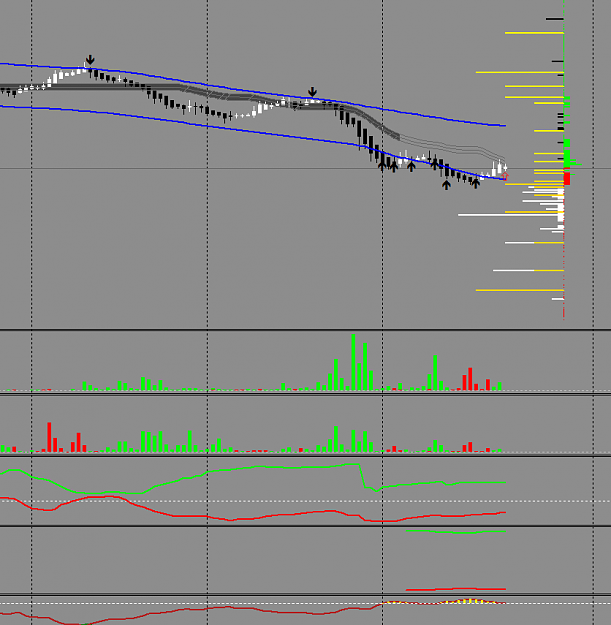The image size is (611, 625).
Task: Select the upper blue channel line
Action: pyautogui.click(x=253, y=94)
